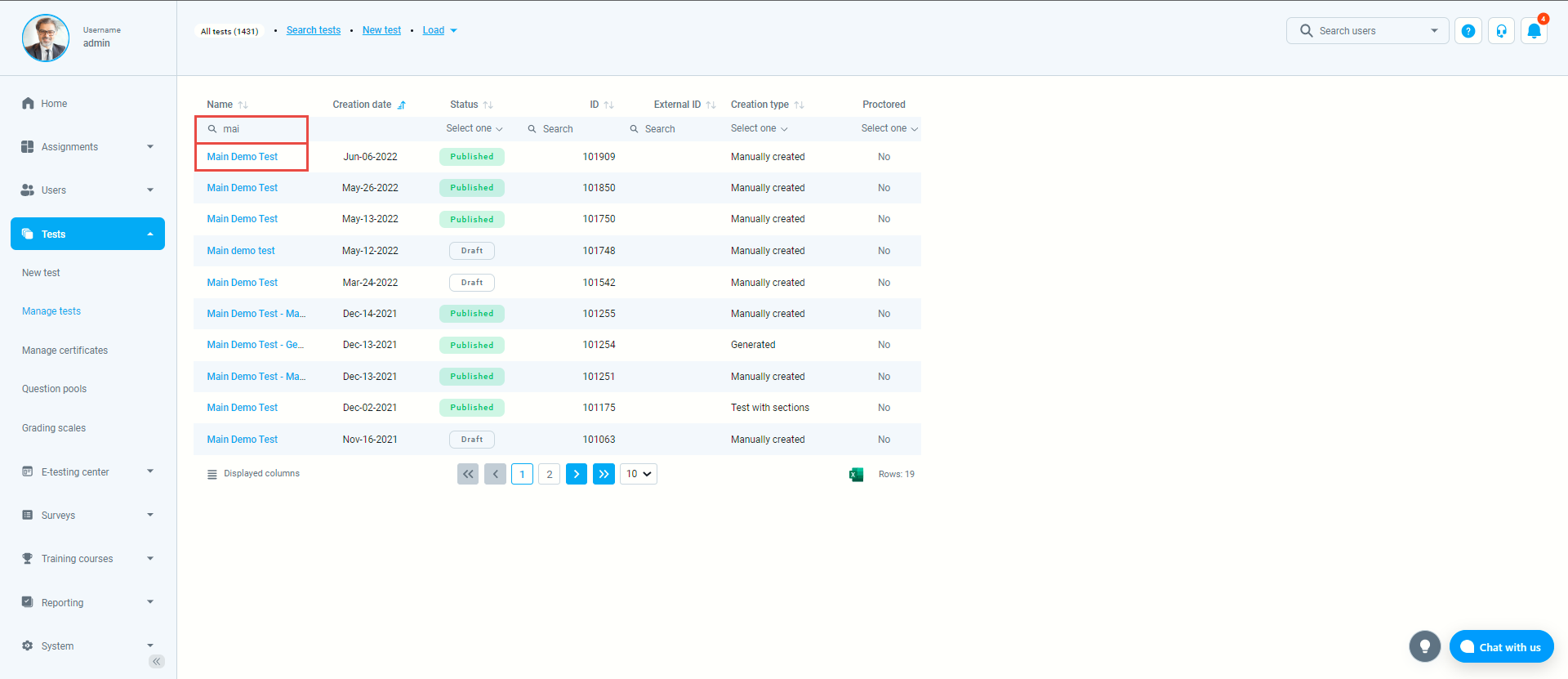The image size is (1568, 679).
Task: Open Creation type filter dropdown
Action: point(759,128)
